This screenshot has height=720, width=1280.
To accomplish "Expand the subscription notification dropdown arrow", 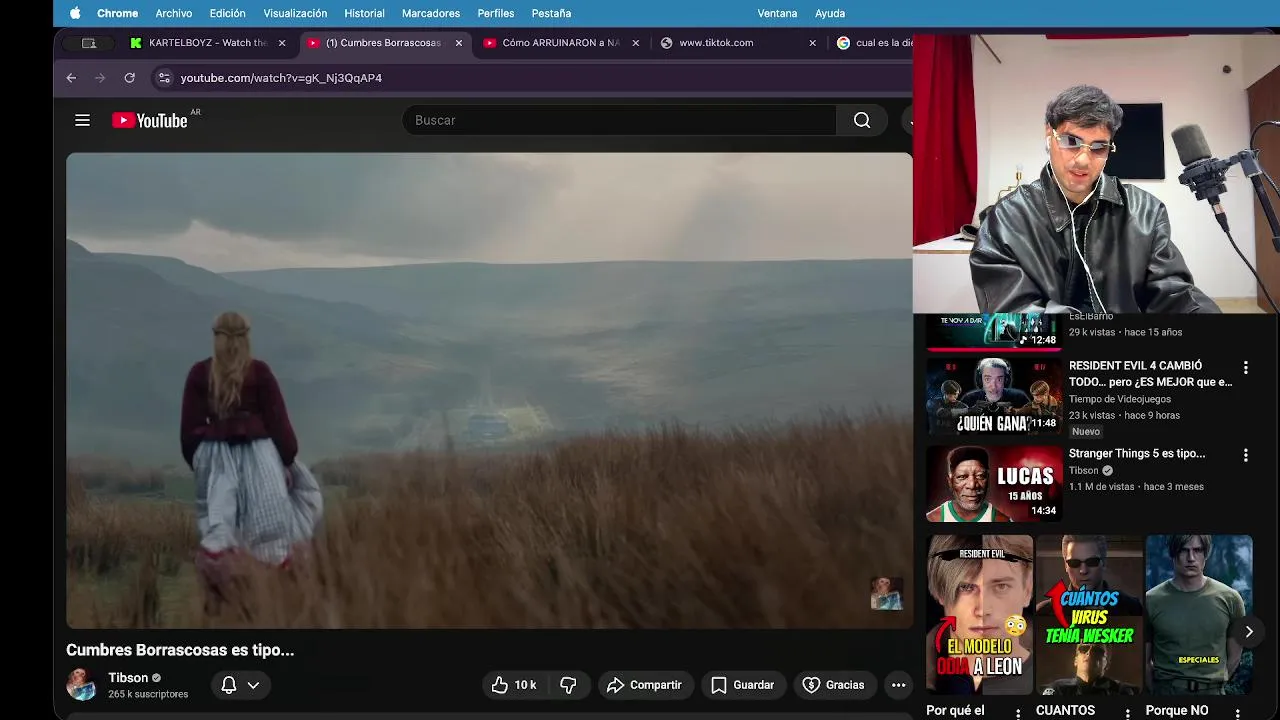I will pos(253,685).
